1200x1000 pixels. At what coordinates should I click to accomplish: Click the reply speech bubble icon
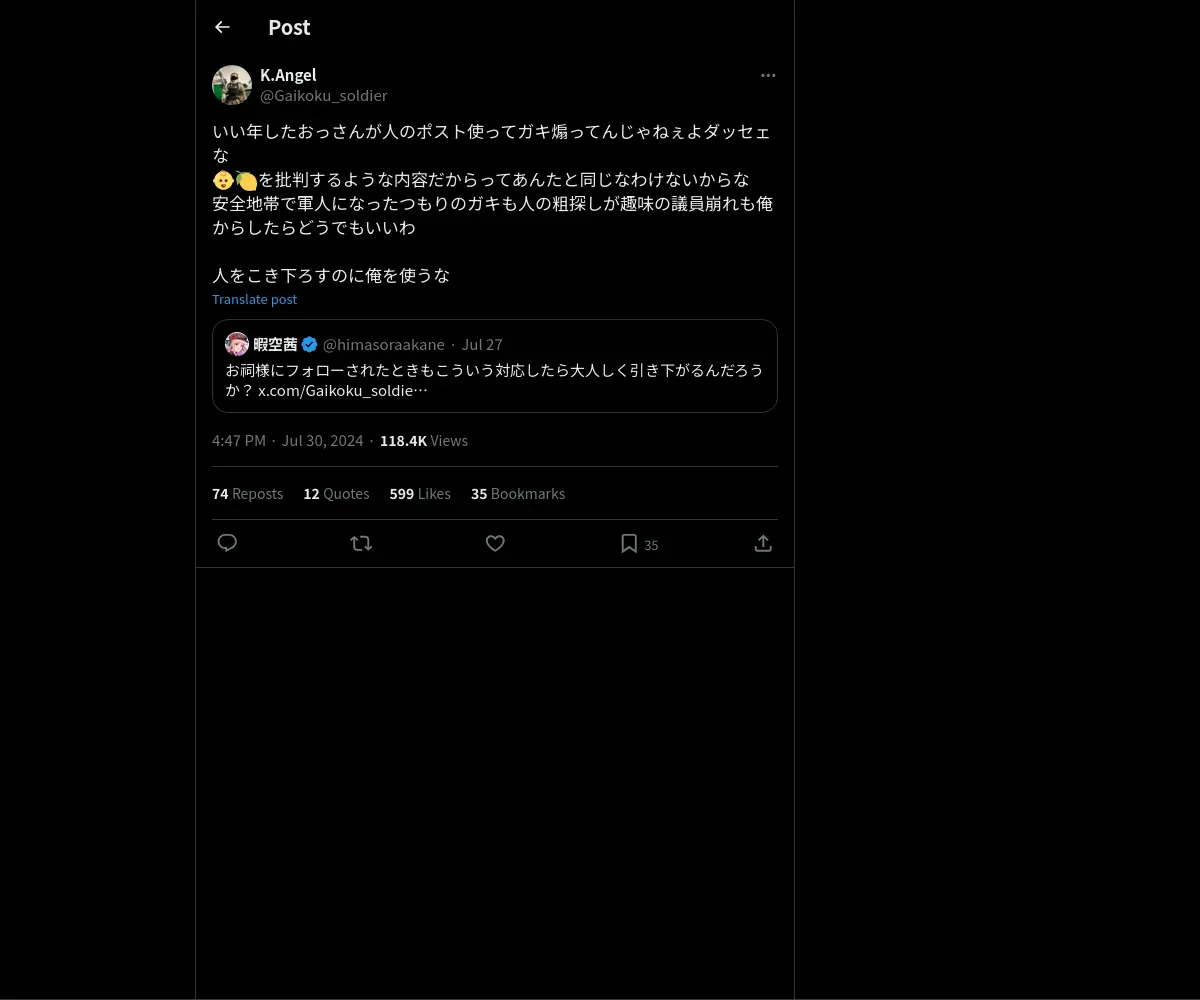tap(227, 543)
